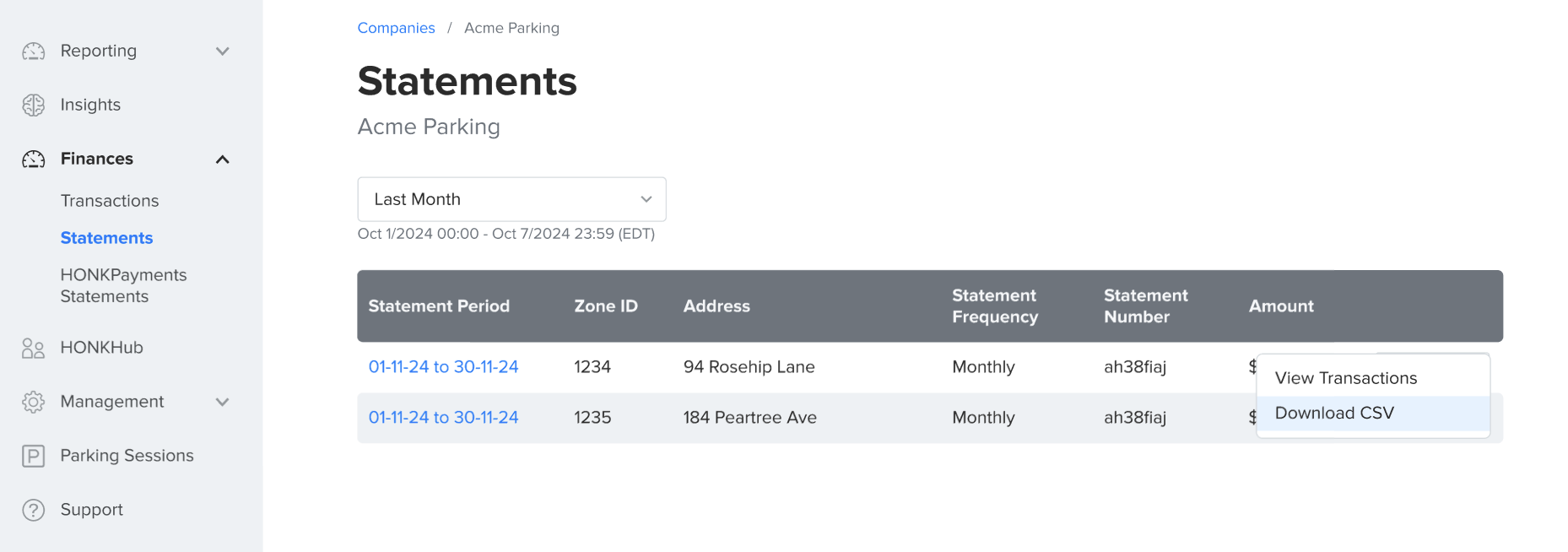Go to Transactions in the Finances menu

click(x=109, y=200)
